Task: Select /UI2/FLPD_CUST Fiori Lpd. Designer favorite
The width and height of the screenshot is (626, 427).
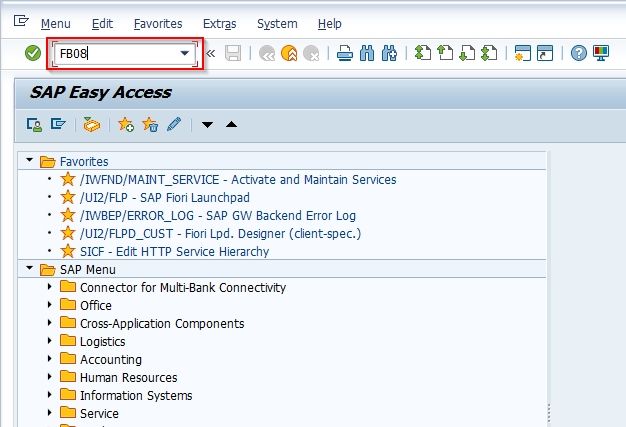Action: click(x=220, y=233)
